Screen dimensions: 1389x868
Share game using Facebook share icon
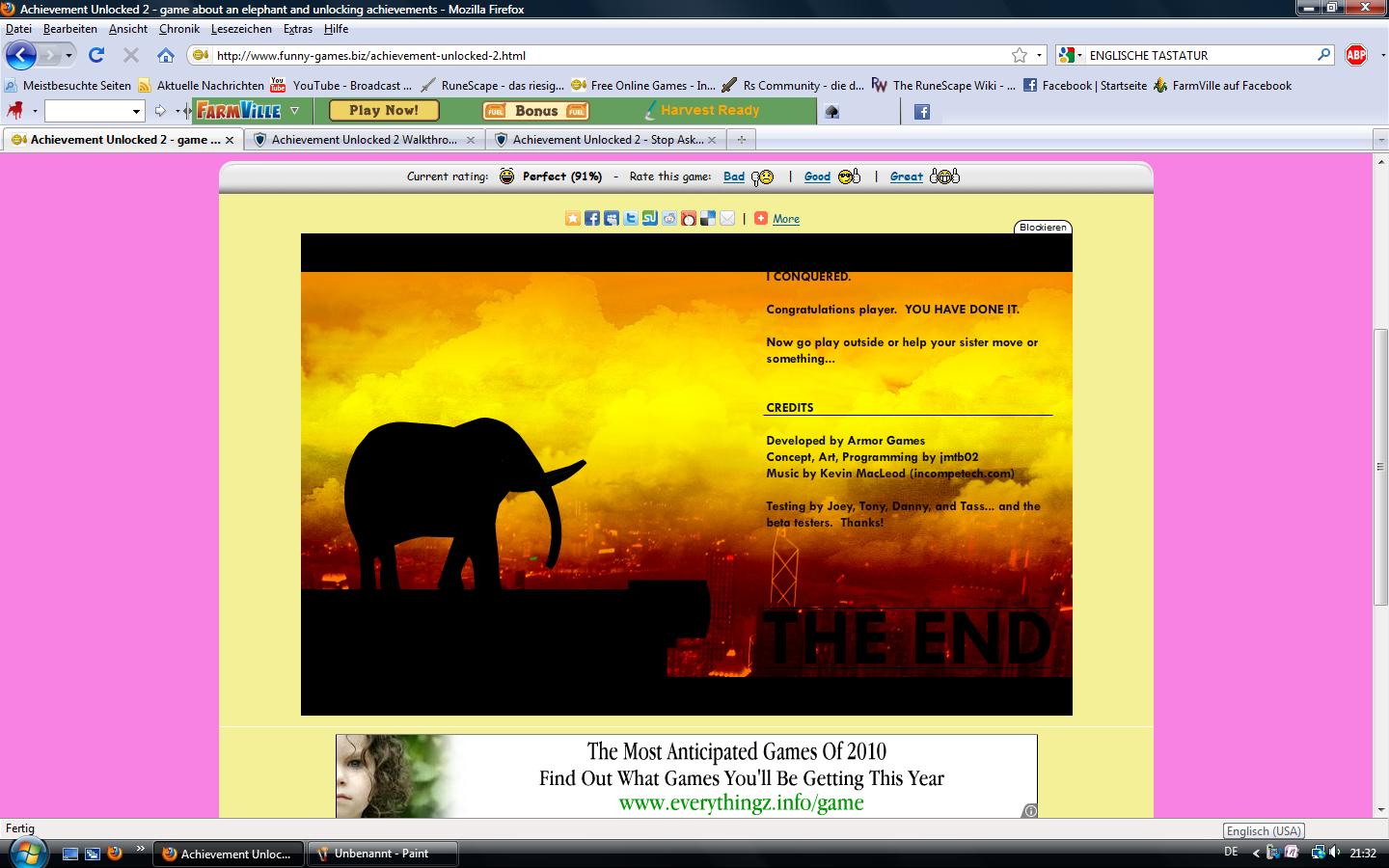point(591,219)
